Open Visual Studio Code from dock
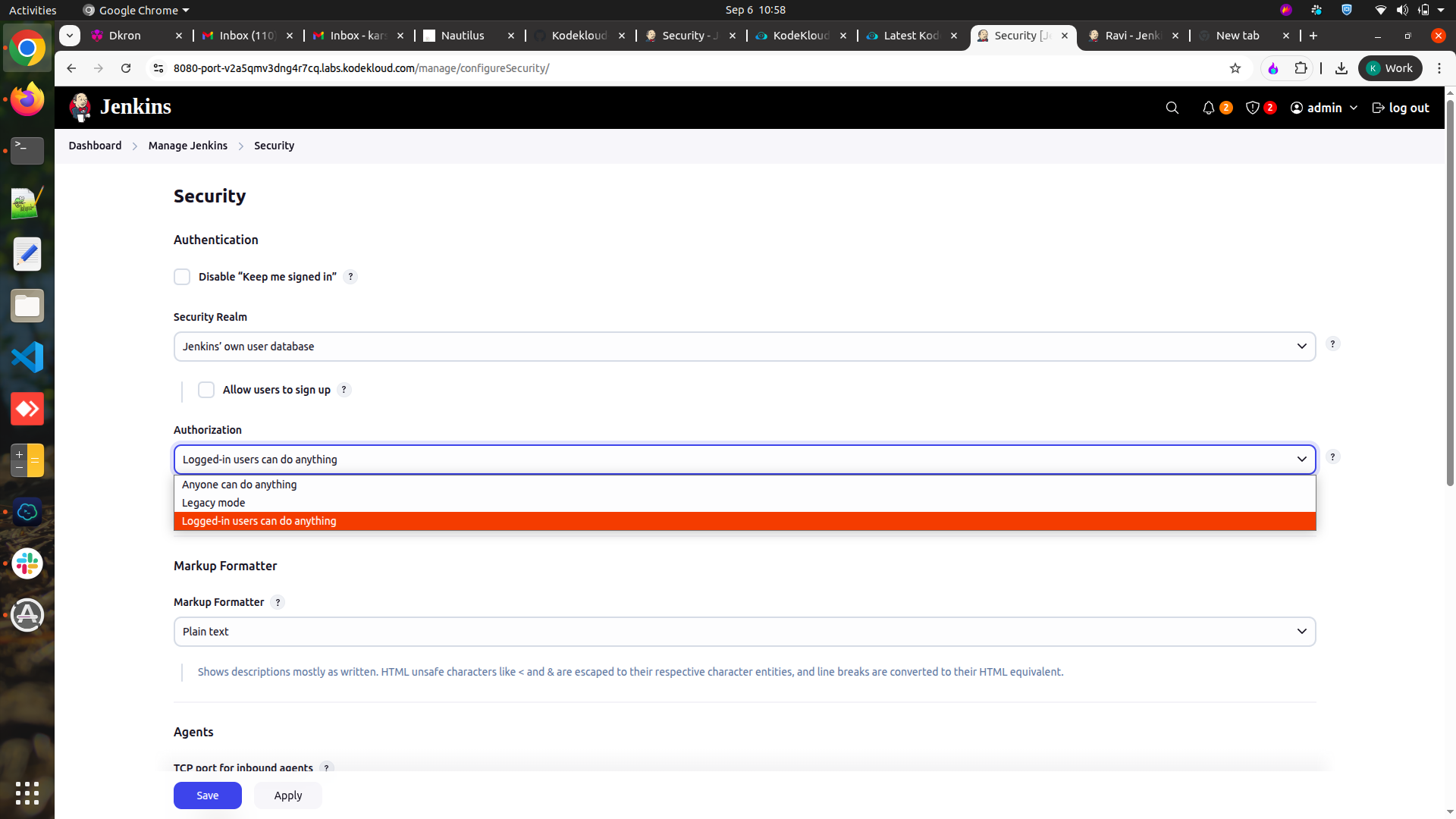The width and height of the screenshot is (1456, 819). click(27, 357)
